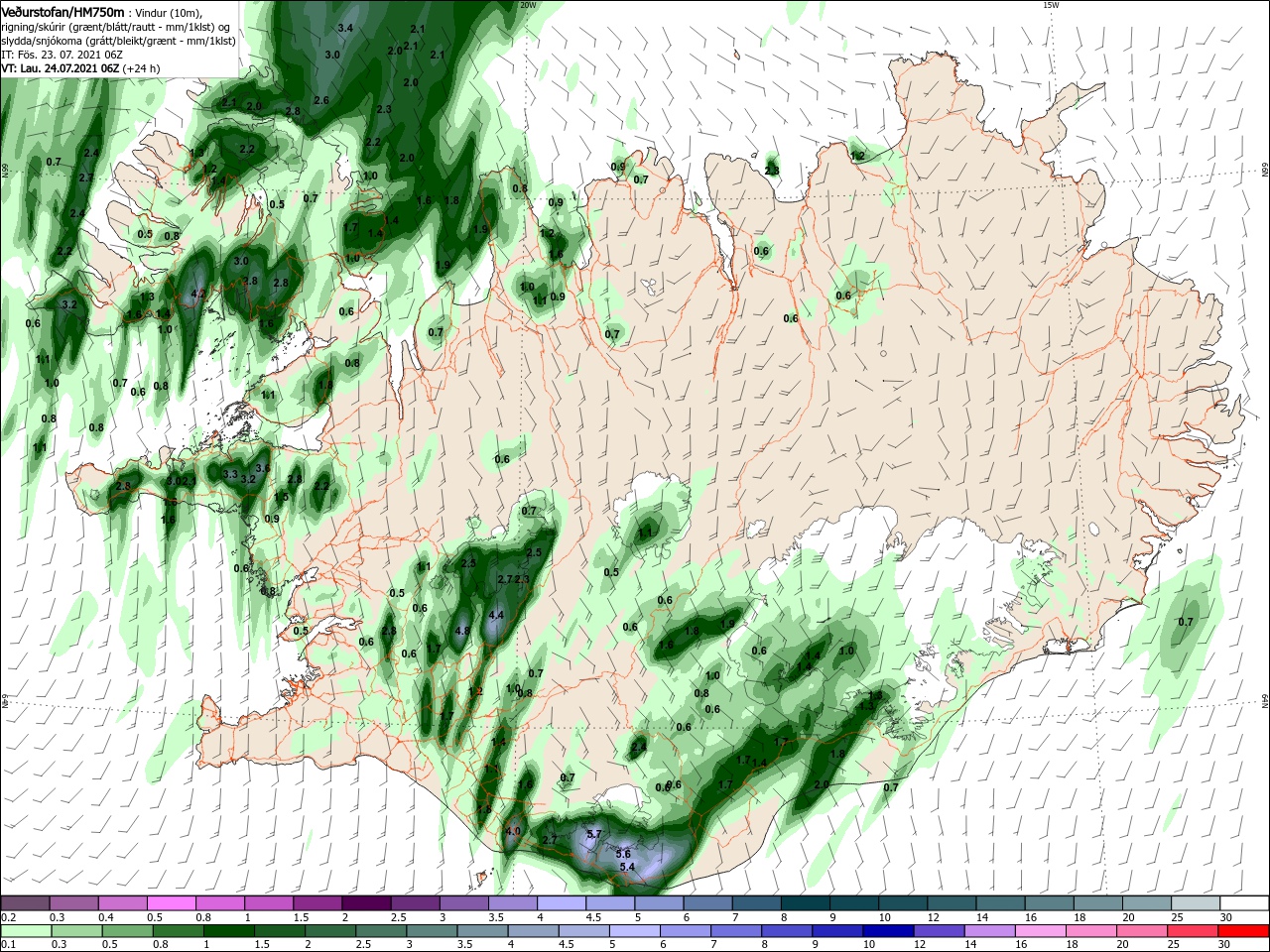Click the bright red legend swatch labelled 30
Screen dimensions: 1270x952
tap(1245, 931)
